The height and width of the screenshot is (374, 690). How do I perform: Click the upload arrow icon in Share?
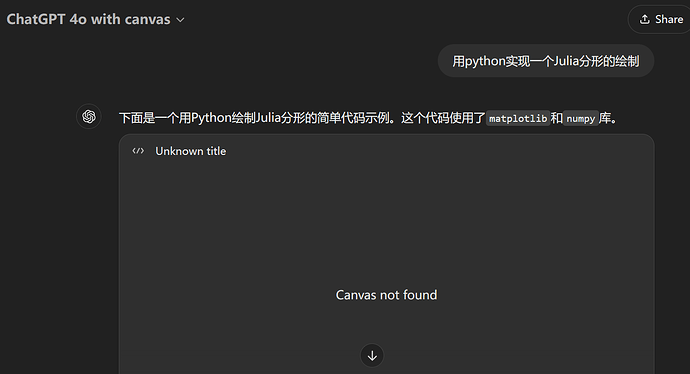(645, 19)
